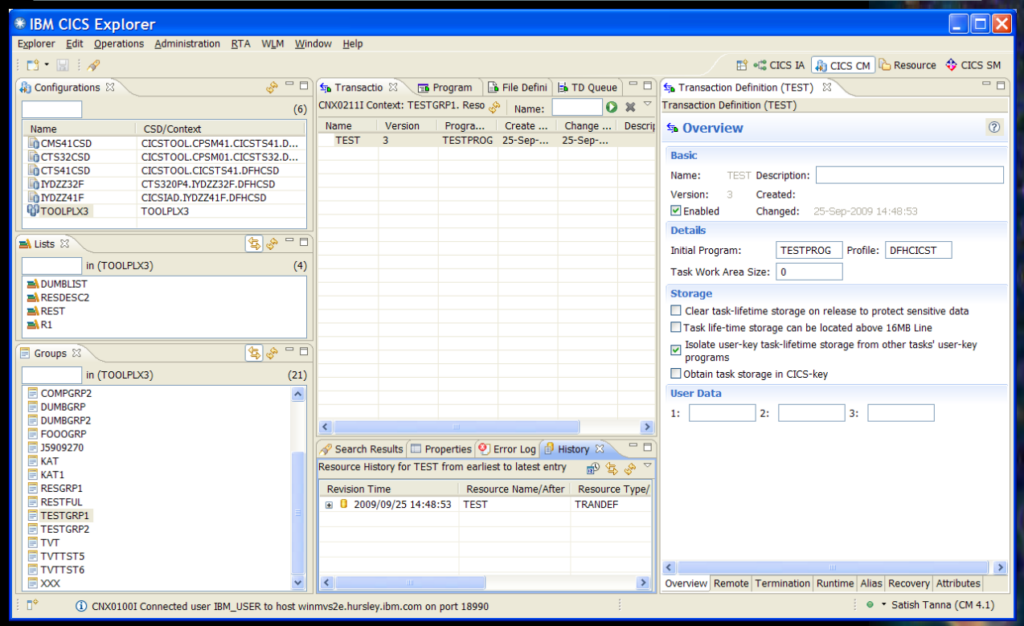The height and width of the screenshot is (626, 1024).
Task: Switch to Resource perspective
Action: pyautogui.click(x=907, y=65)
